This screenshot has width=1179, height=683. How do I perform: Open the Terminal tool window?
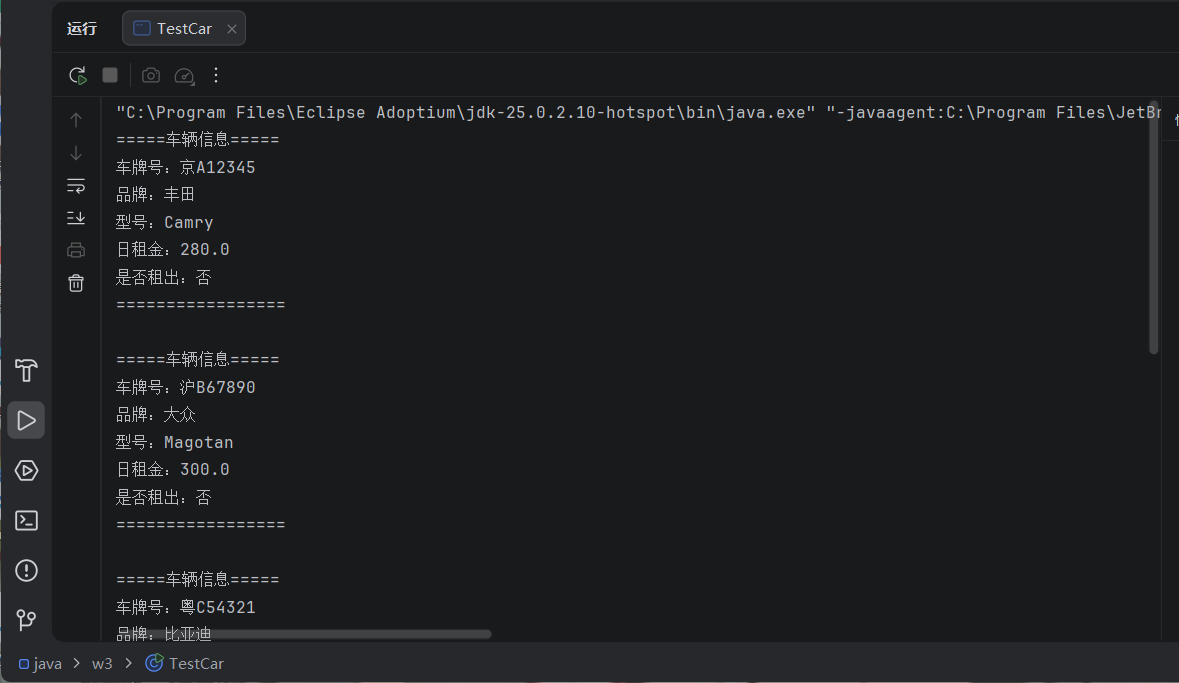[26, 520]
